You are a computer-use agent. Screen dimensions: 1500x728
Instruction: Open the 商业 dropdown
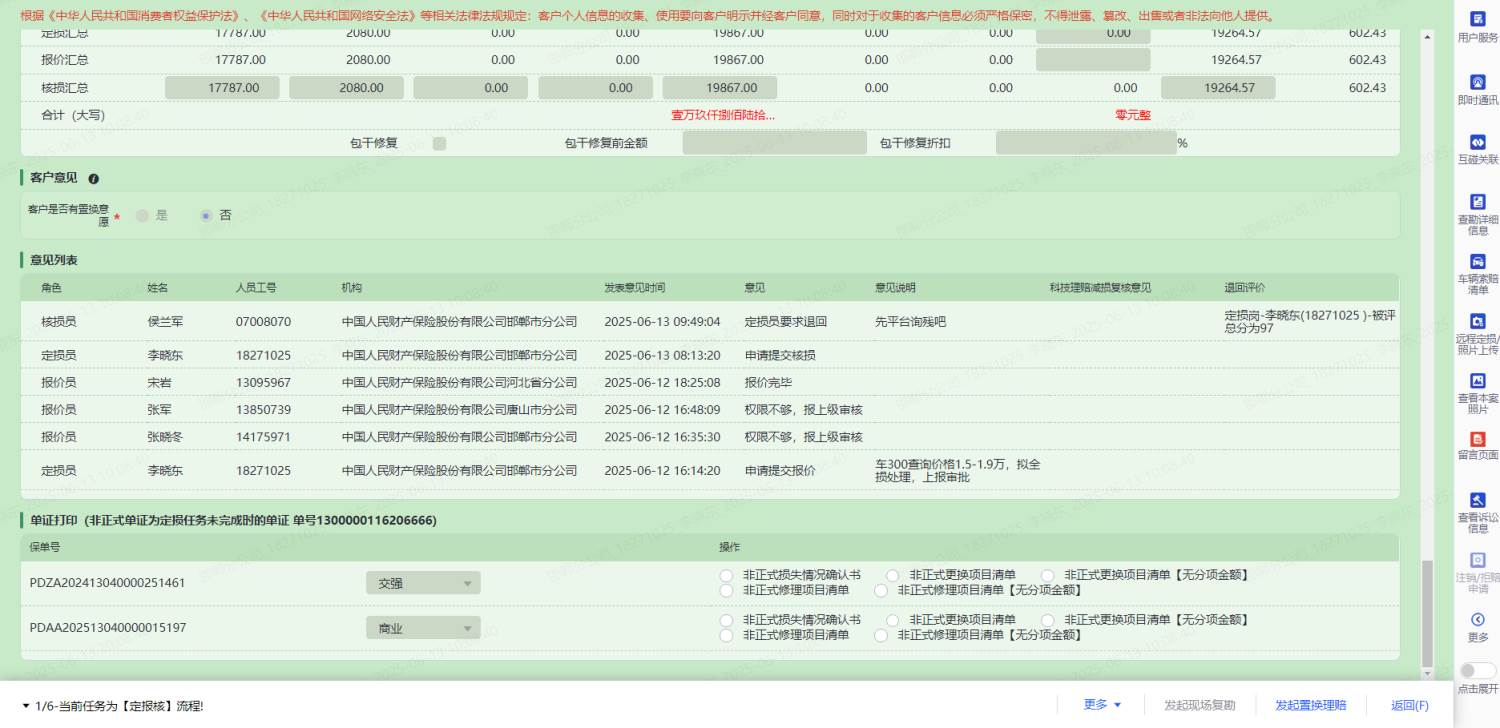(x=423, y=628)
